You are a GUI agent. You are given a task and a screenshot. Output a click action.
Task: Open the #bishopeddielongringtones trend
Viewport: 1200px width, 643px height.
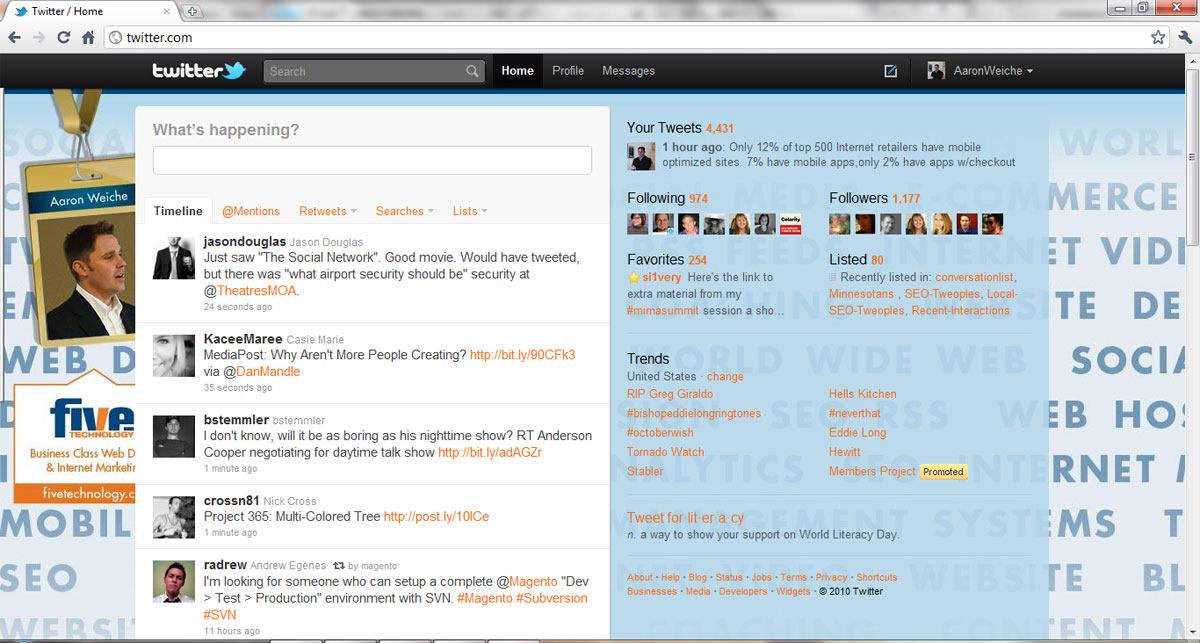[x=694, y=413]
